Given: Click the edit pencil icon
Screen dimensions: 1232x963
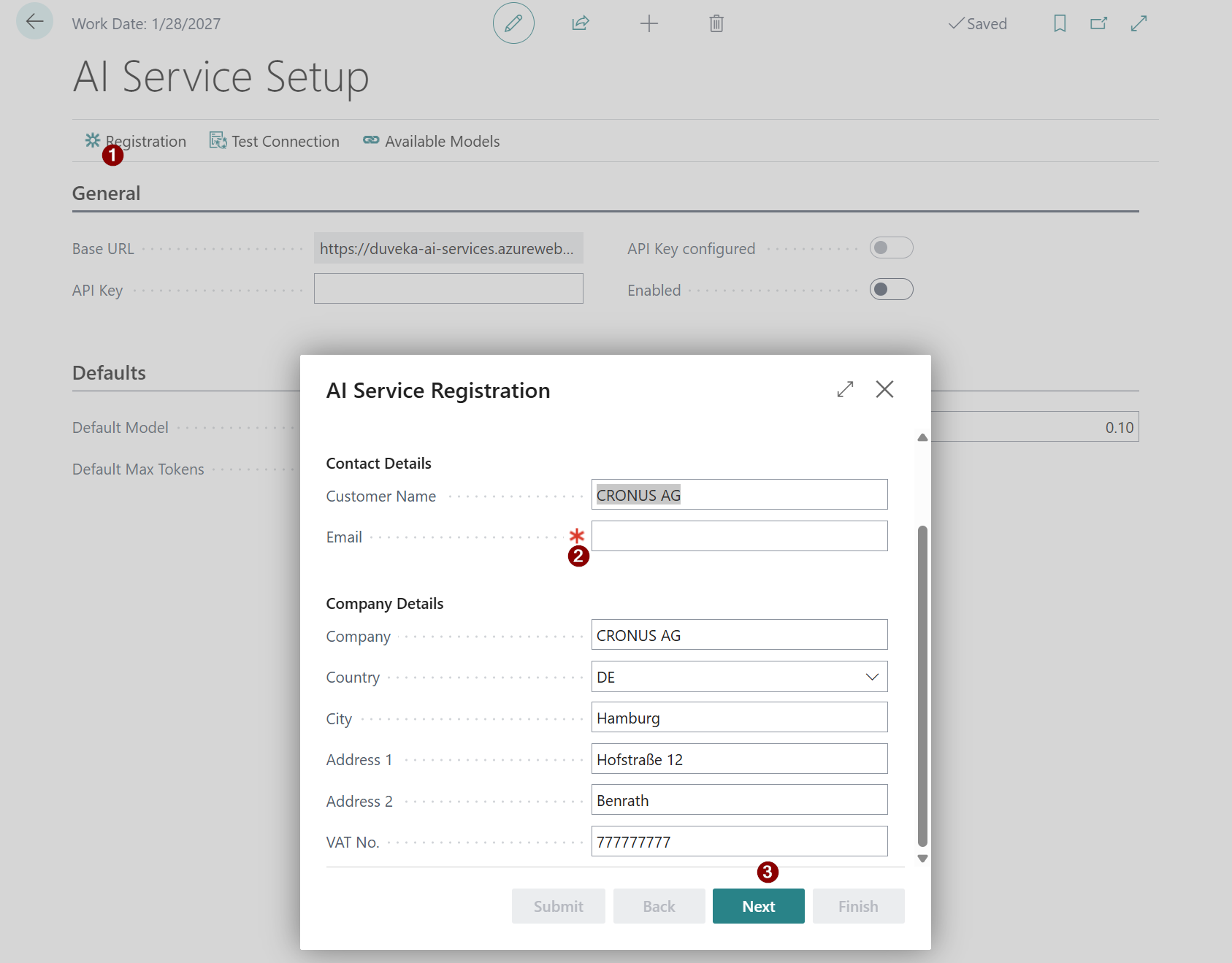Looking at the screenshot, I should tap(513, 23).
